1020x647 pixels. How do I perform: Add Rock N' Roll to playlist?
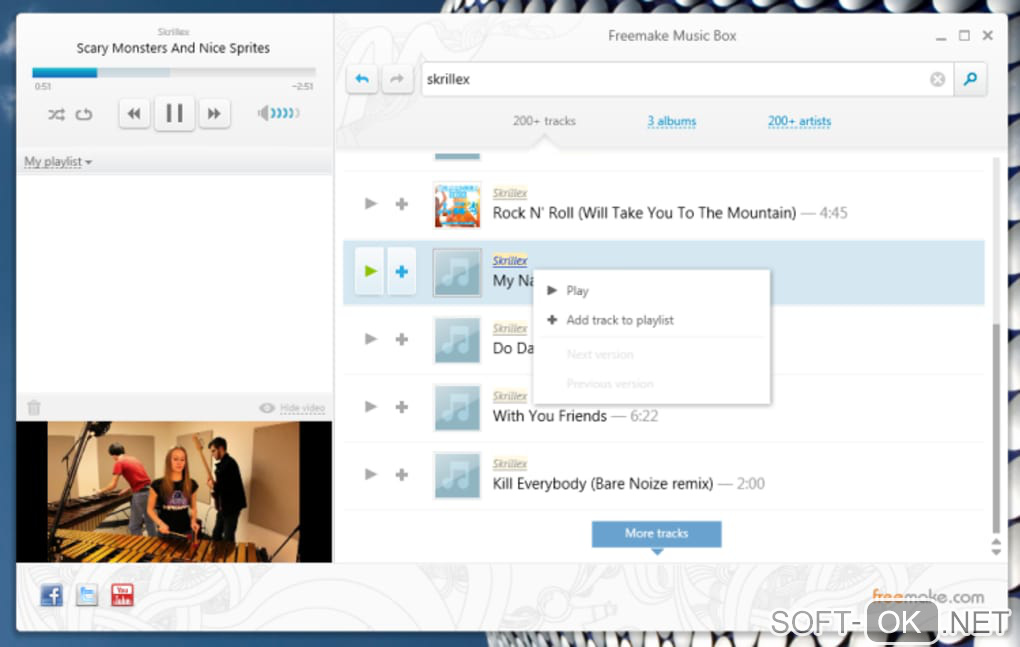[x=402, y=204]
